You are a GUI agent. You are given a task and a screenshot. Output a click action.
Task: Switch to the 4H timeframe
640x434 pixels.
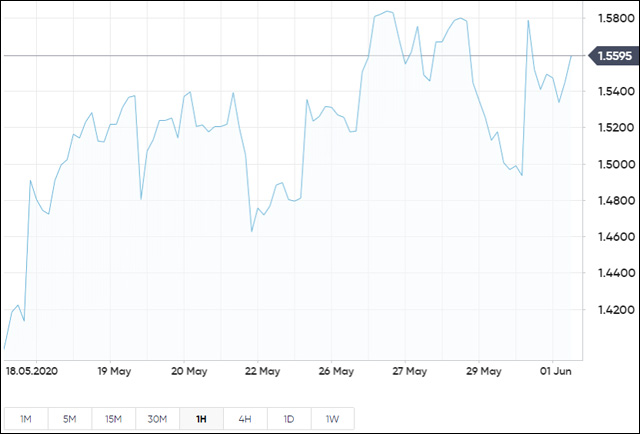245,418
